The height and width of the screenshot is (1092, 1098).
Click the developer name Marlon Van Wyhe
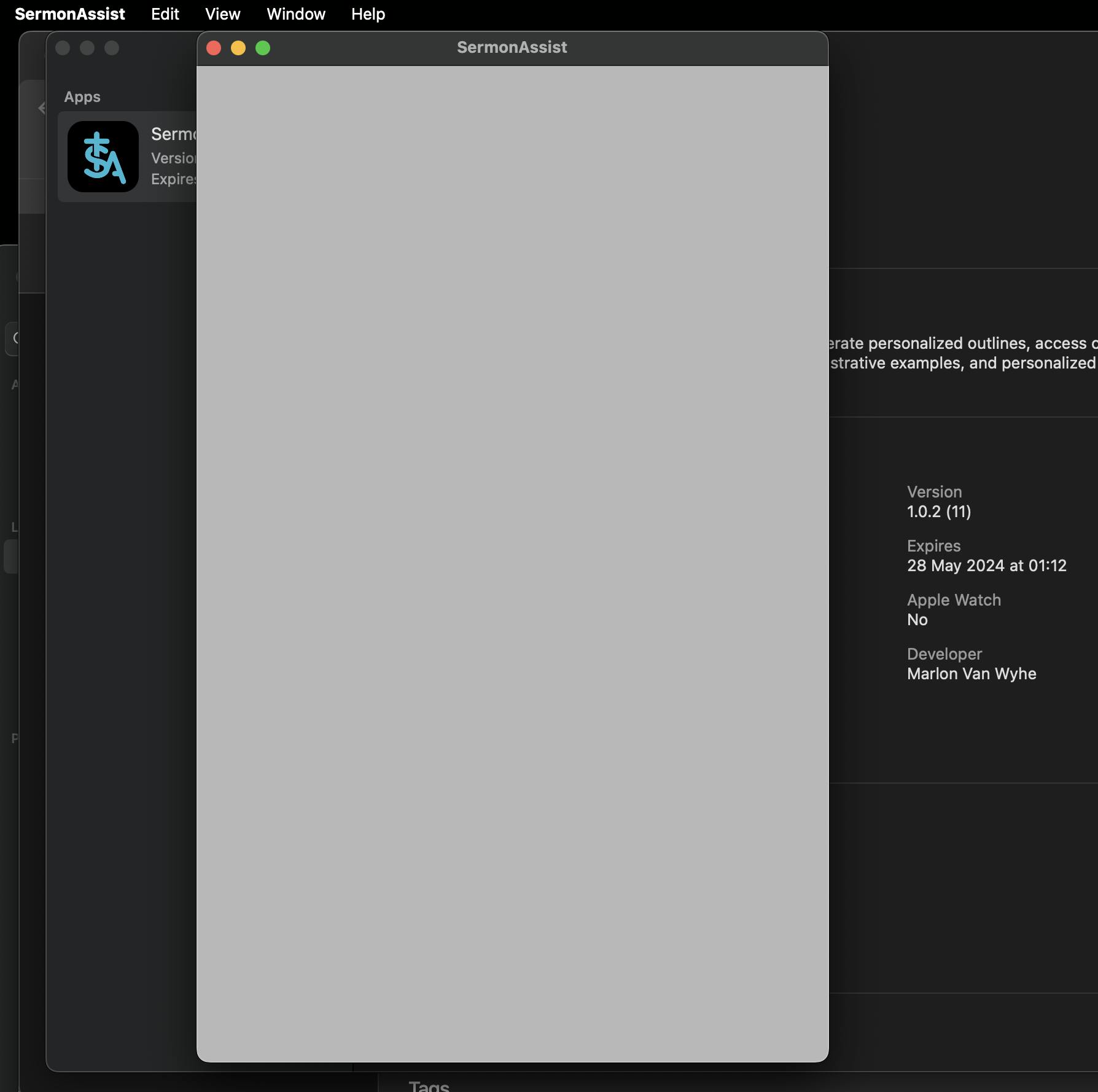[971, 674]
